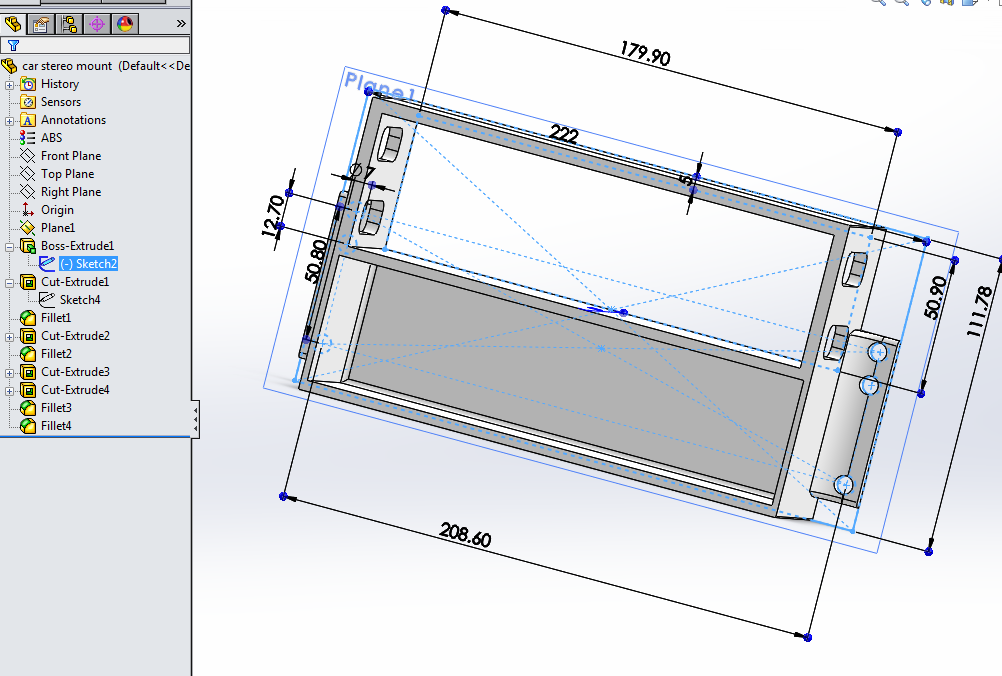Click the feature tree filter field
Image resolution: width=1002 pixels, height=676 pixels.
tap(100, 45)
